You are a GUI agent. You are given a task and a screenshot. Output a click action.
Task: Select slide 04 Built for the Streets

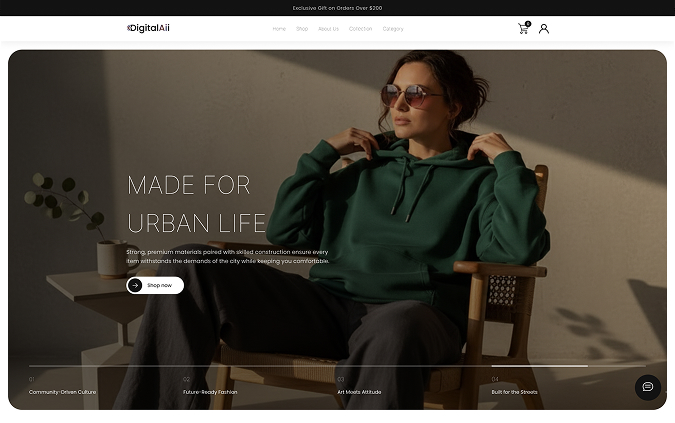(x=514, y=386)
